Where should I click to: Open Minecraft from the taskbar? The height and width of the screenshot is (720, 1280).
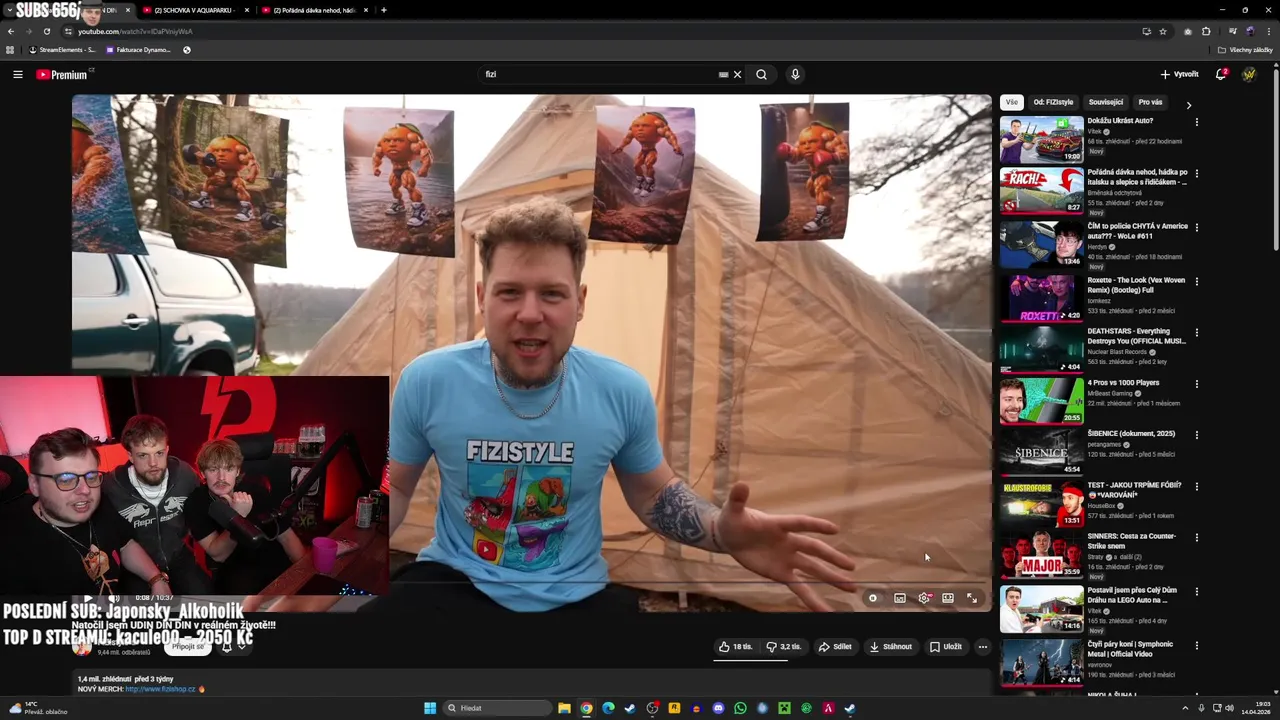point(784,708)
